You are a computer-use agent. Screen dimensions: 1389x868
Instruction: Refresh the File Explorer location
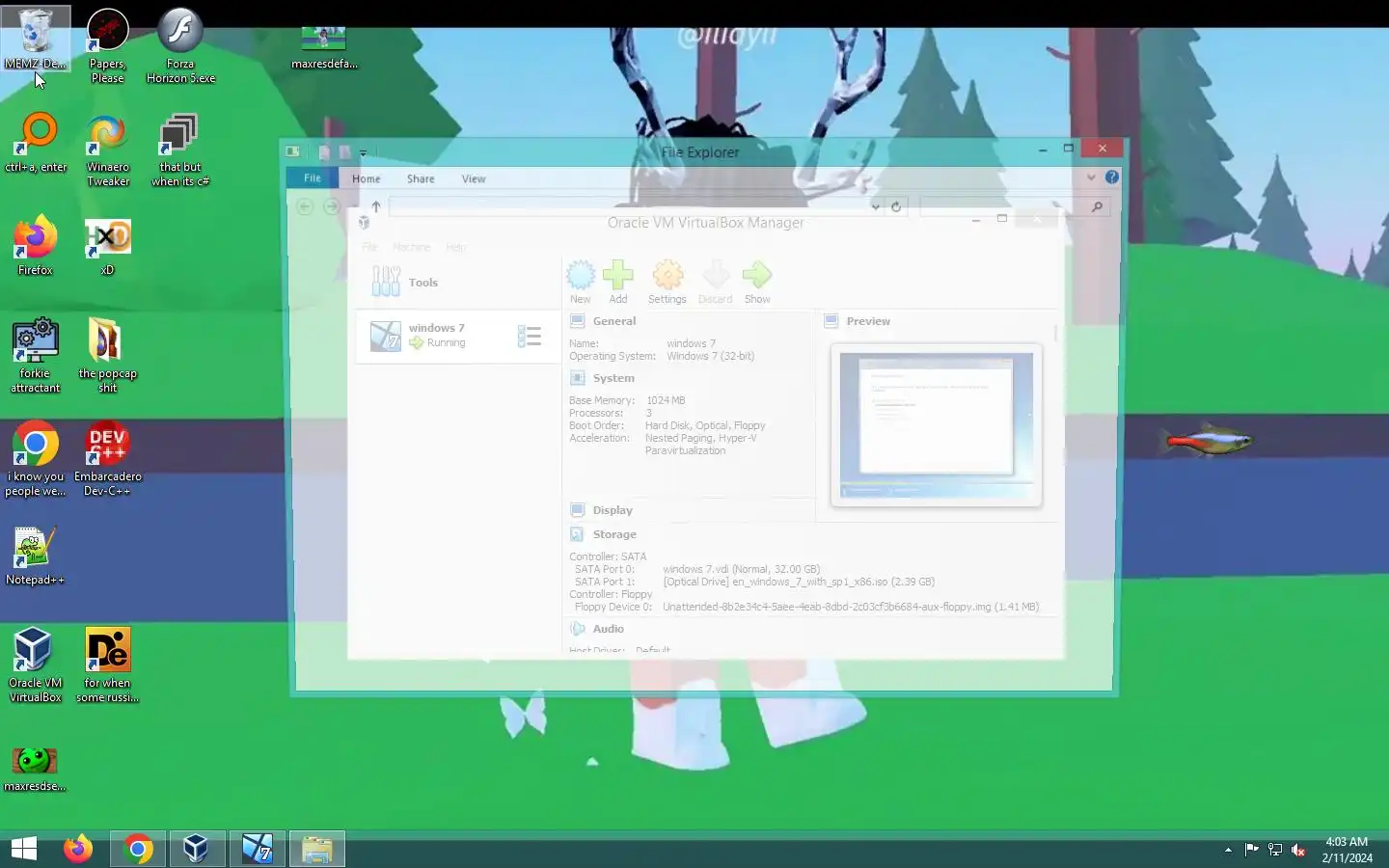(x=896, y=206)
